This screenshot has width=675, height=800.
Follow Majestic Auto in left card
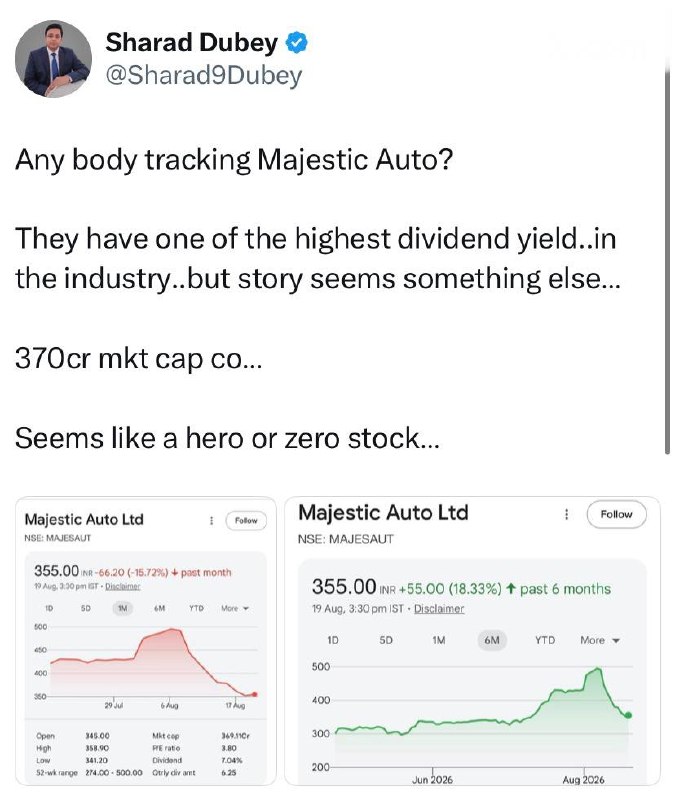(x=246, y=520)
